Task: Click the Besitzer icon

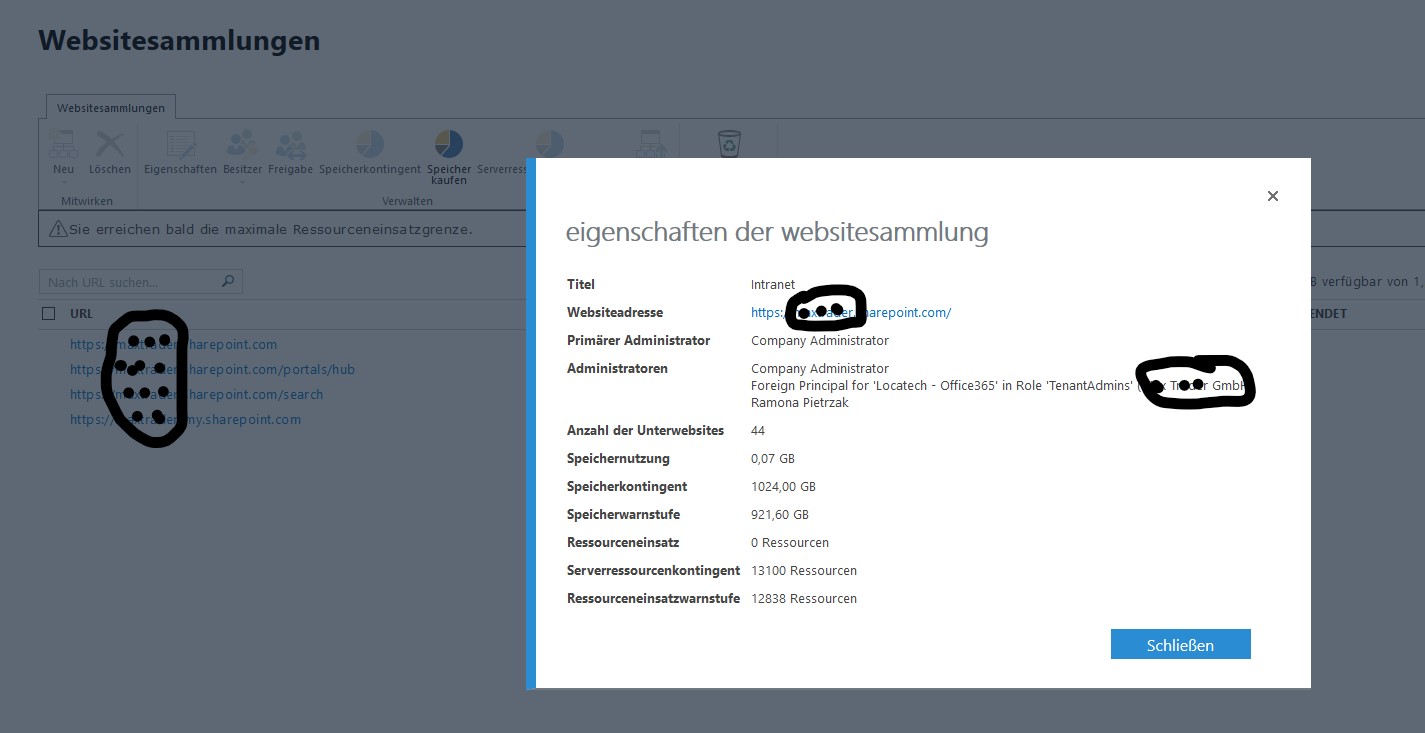Action: pyautogui.click(x=242, y=145)
